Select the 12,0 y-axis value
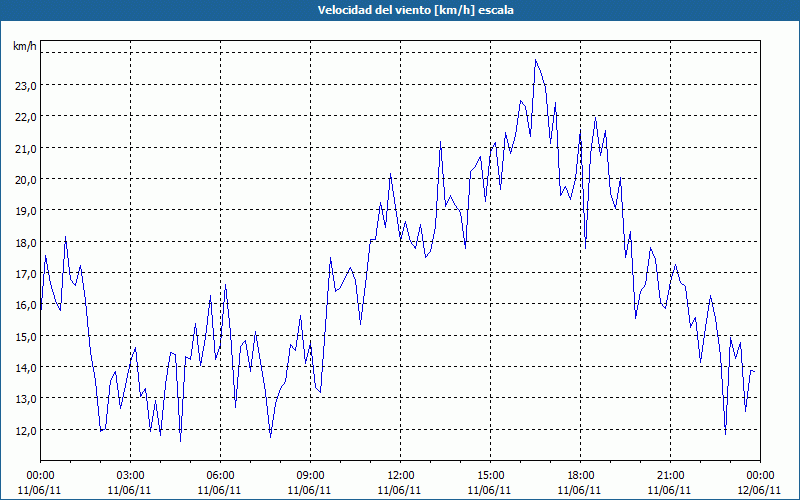800x500 pixels. pyautogui.click(x=26, y=431)
